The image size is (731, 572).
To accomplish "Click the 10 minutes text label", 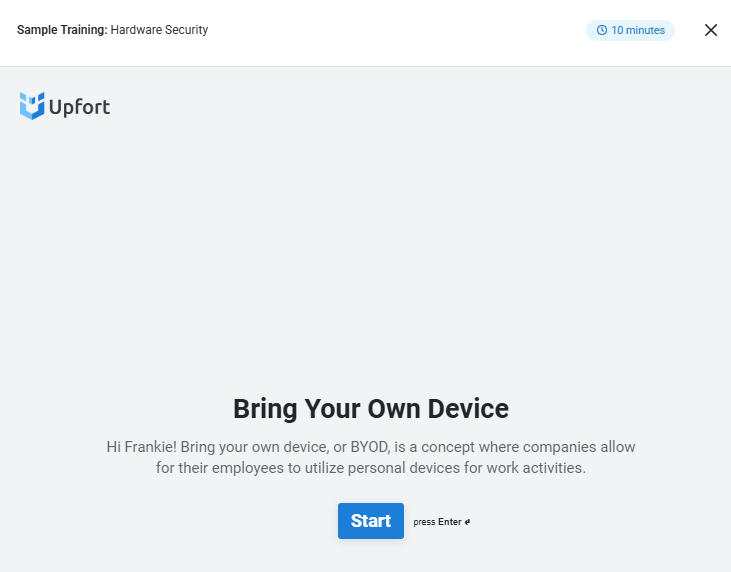I will 638,30.
